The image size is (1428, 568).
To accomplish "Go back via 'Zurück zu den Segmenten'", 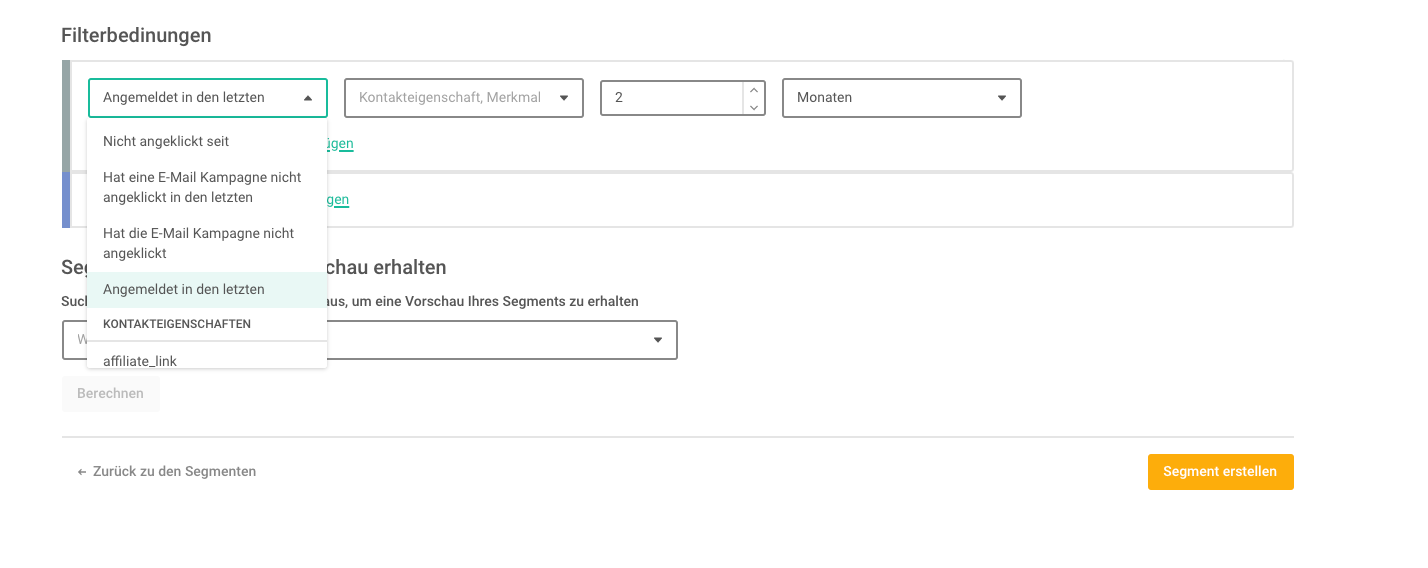I will pyautogui.click(x=167, y=471).
